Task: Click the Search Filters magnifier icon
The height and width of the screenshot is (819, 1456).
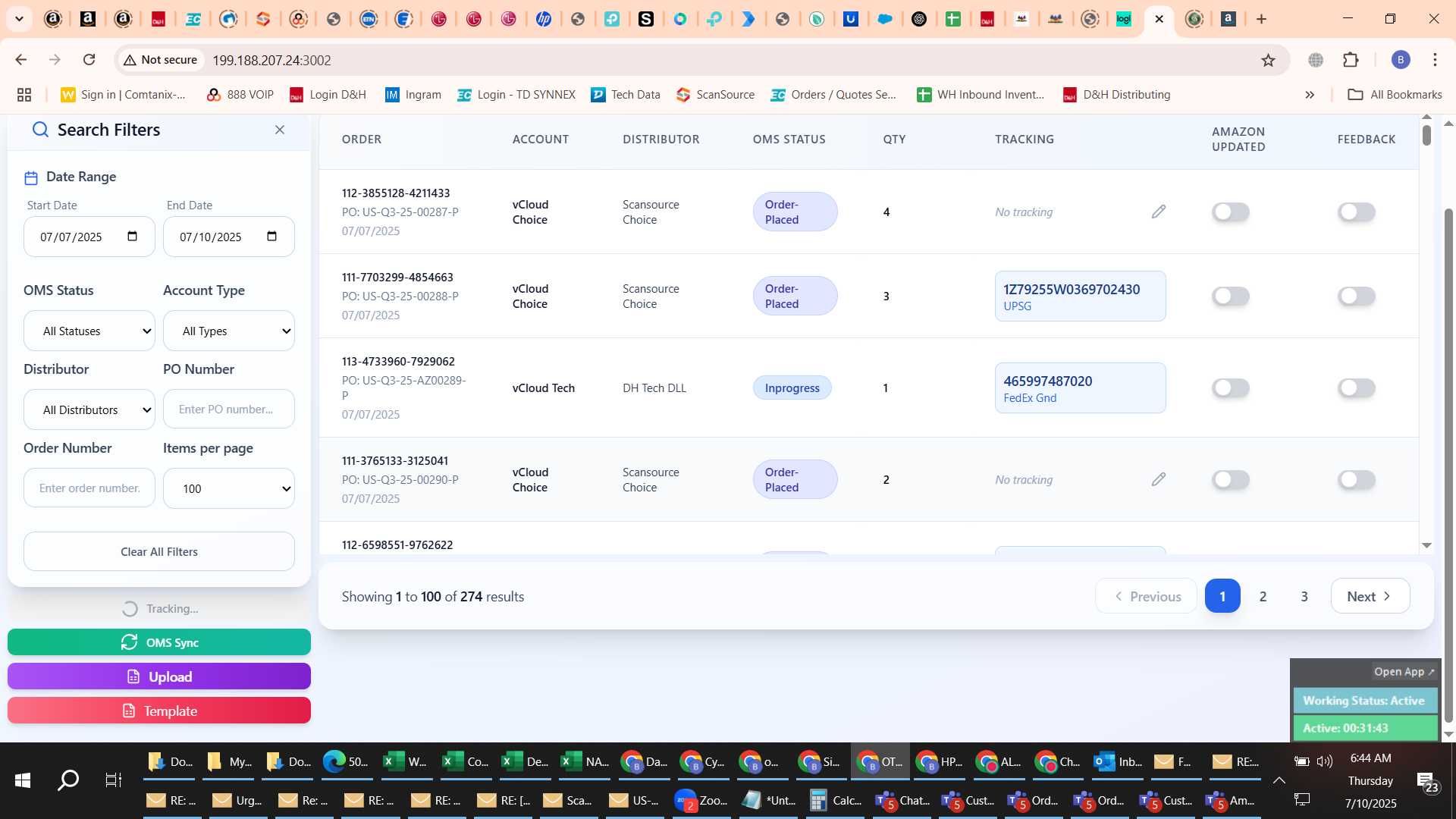Action: (40, 130)
